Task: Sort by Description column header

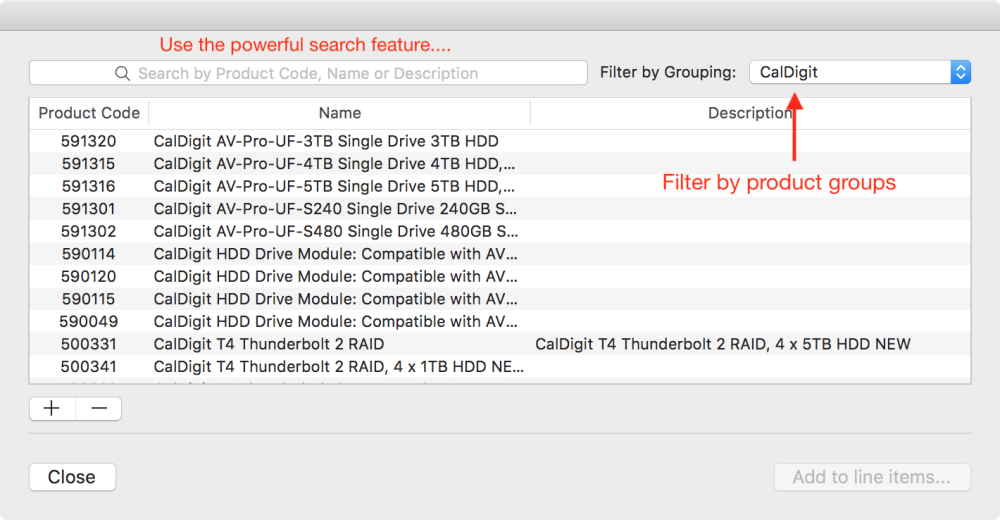Action: (x=750, y=113)
